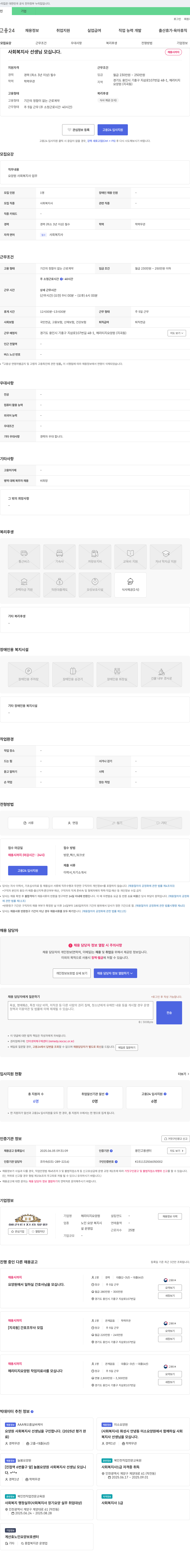Screen dimensions: 190x1568
Task: Open 계산효노인요양보호센터 recommendation card
Action: [x=47, y=1537]
